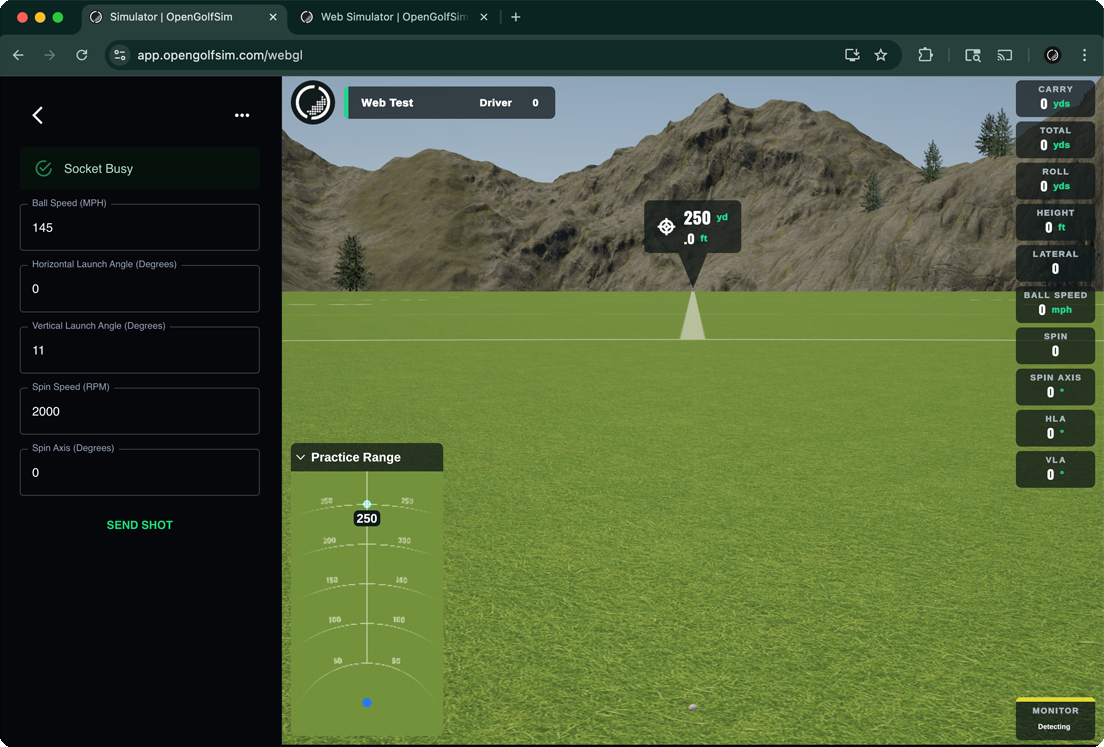Click the 250 marker on range minimap

[367, 518]
